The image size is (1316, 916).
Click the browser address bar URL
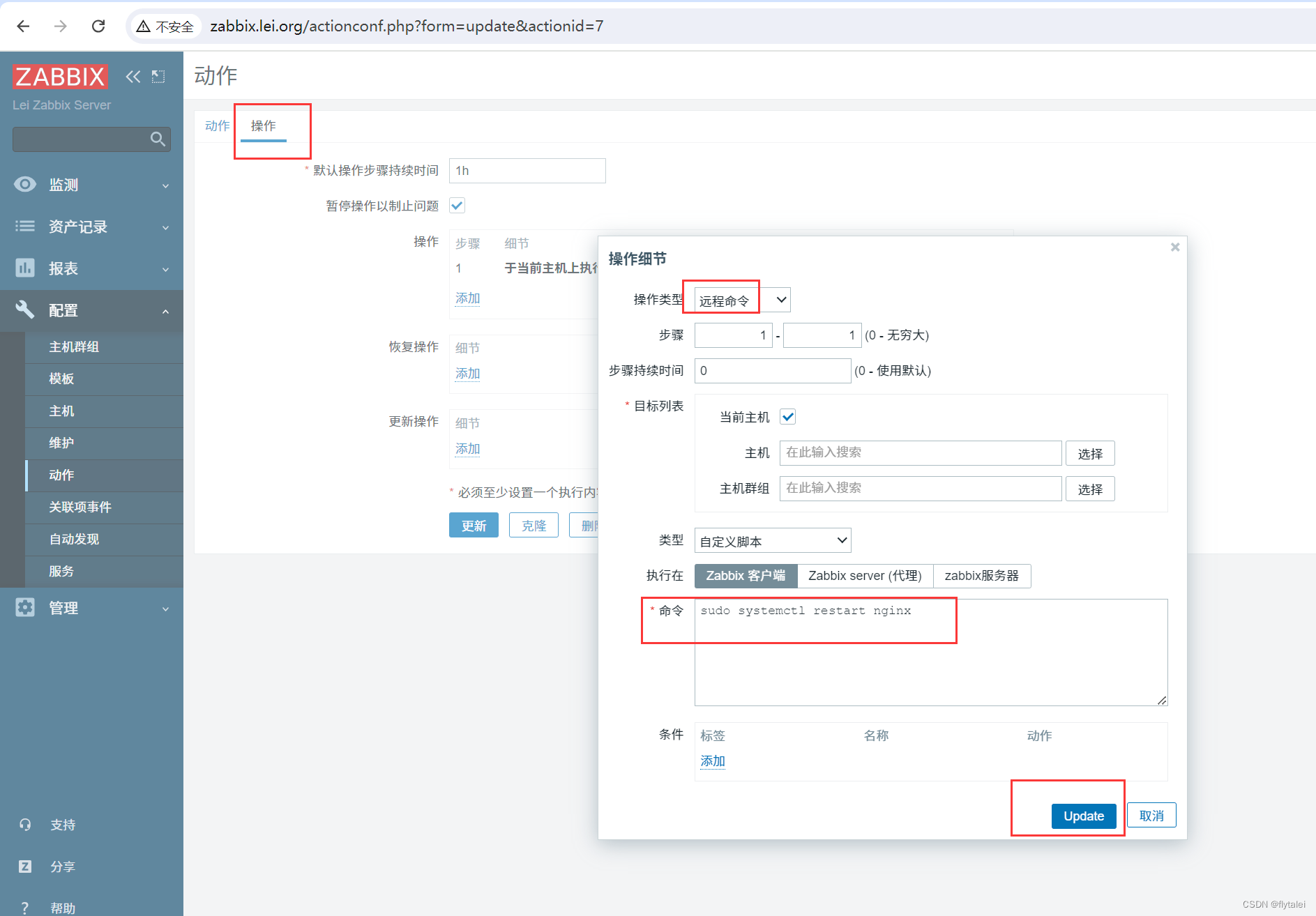(x=407, y=26)
